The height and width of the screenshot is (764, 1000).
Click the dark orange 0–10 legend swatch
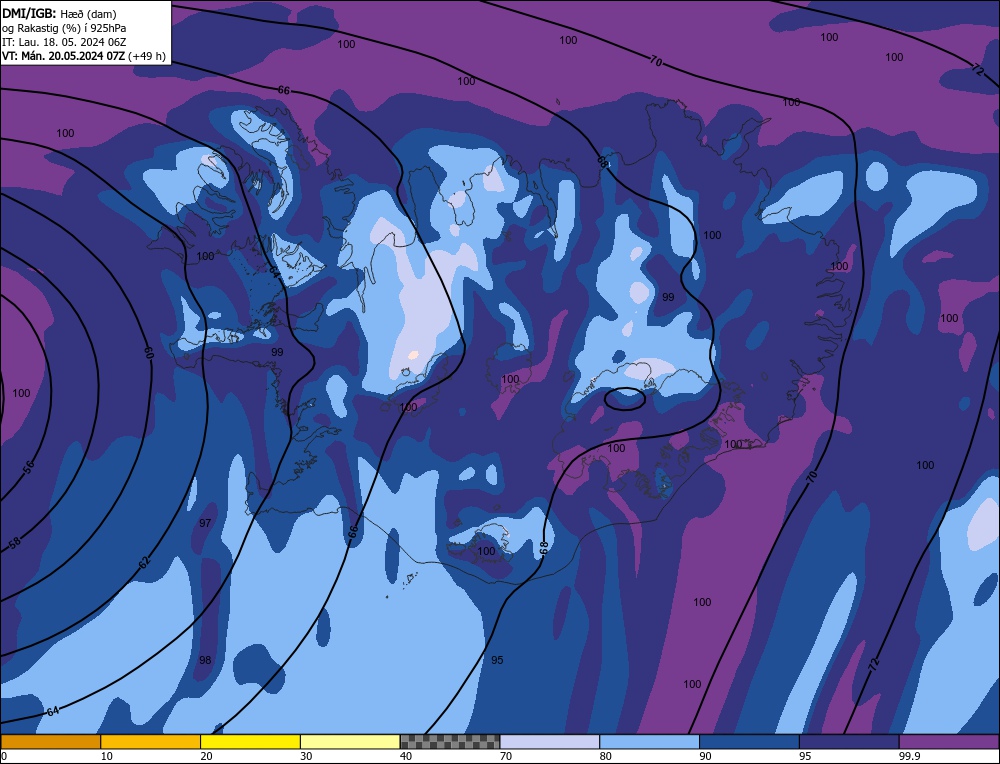pyautogui.click(x=50, y=741)
